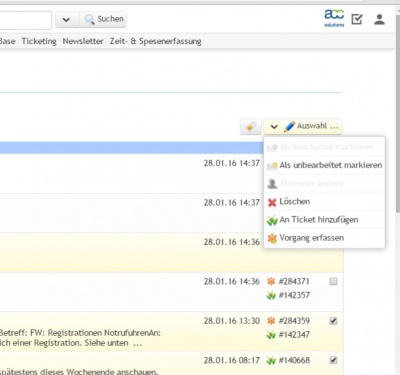Click the orange flower icon next to #284359
The height and width of the screenshot is (375, 400).
click(271, 321)
